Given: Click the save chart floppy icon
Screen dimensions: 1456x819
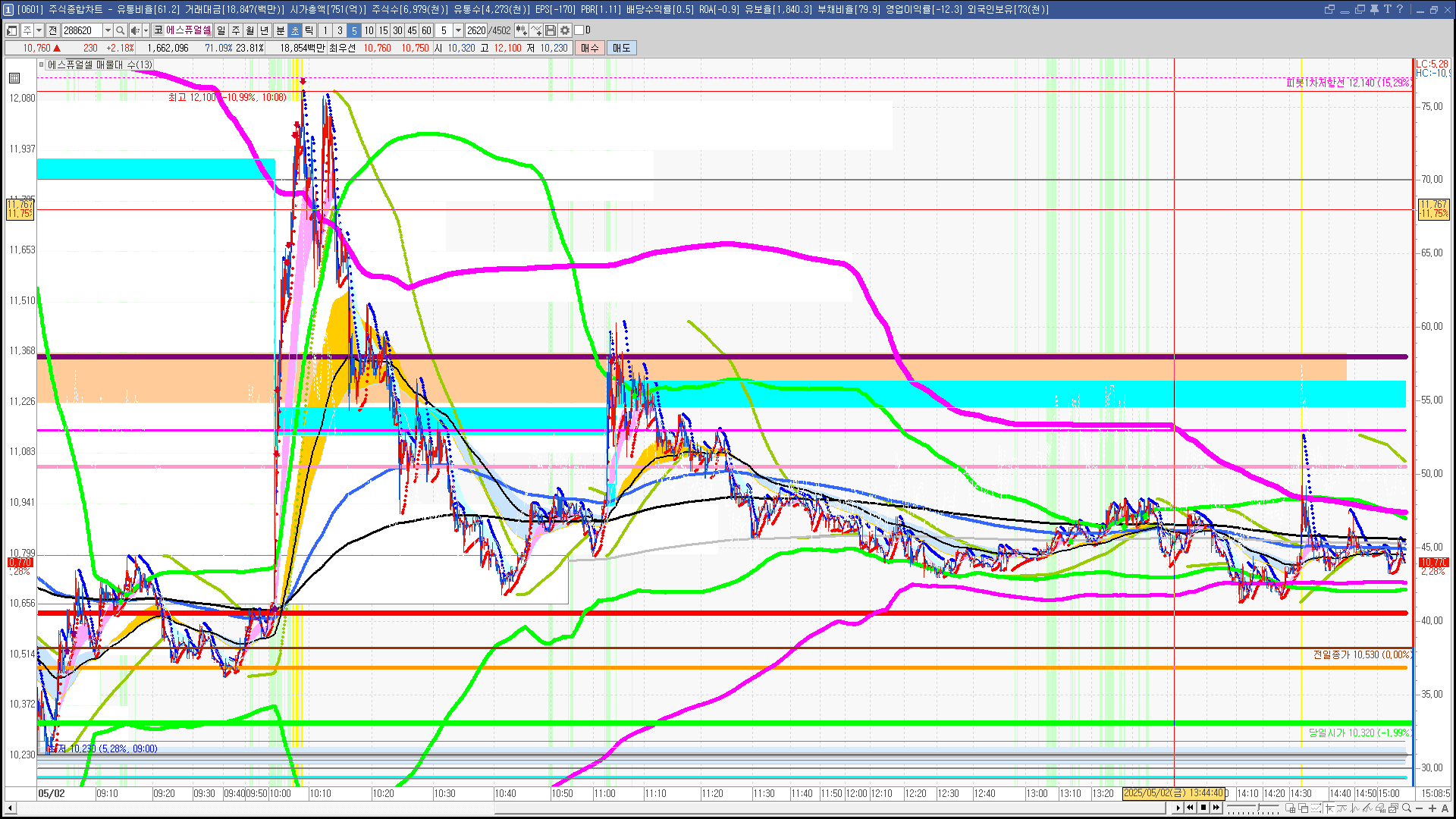Looking at the screenshot, I should (551, 30).
